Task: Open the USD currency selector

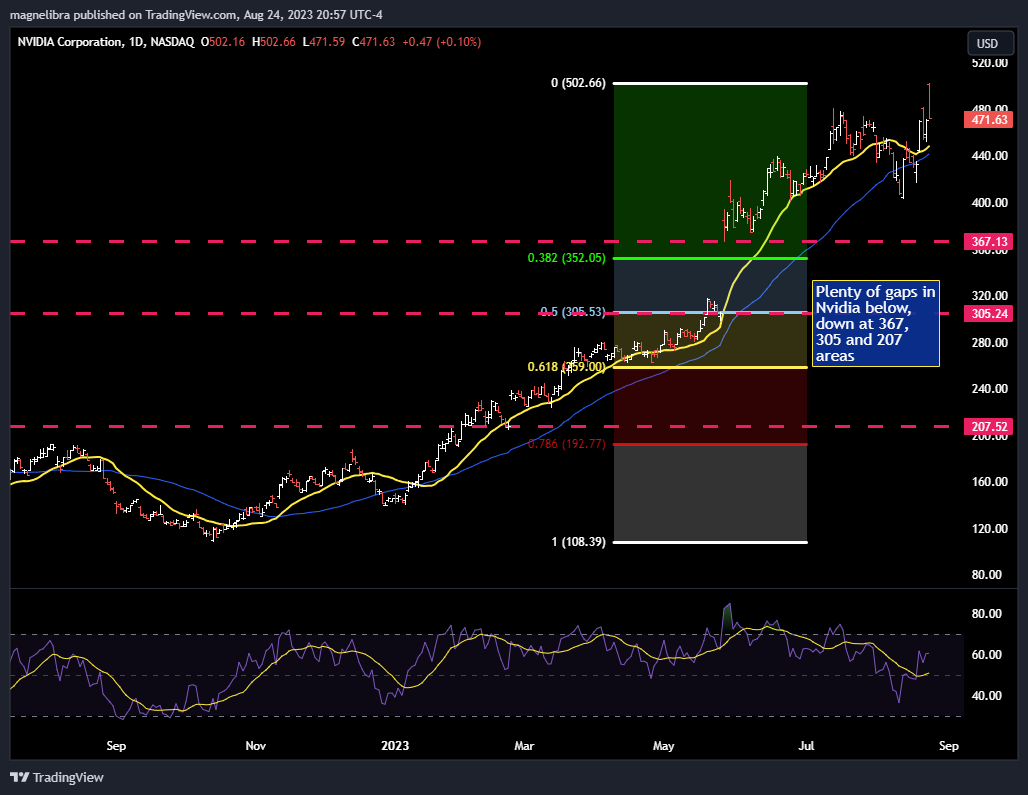Action: click(990, 43)
